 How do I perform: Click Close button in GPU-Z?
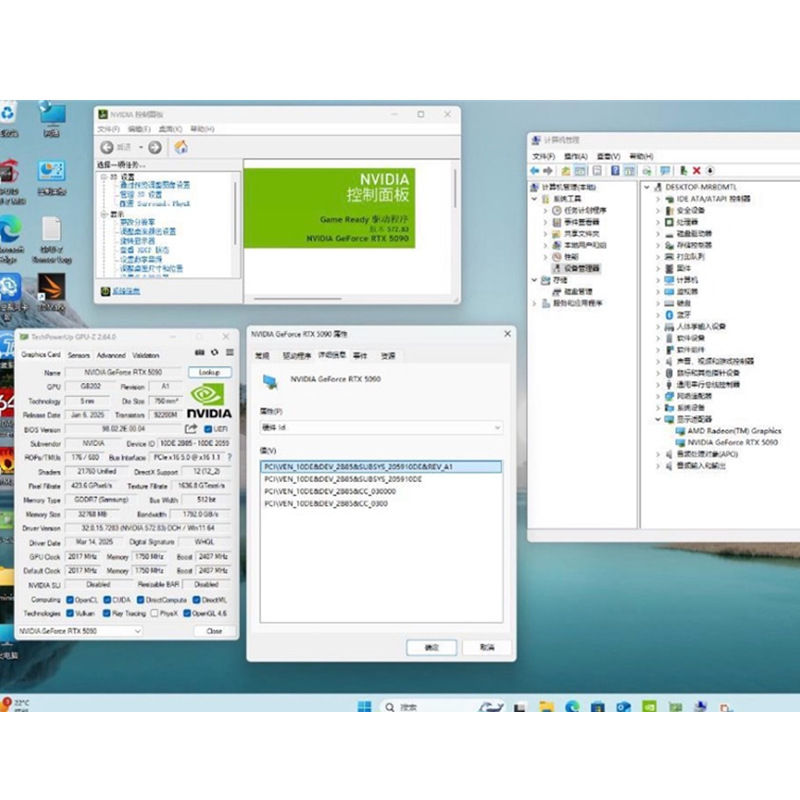tap(214, 631)
